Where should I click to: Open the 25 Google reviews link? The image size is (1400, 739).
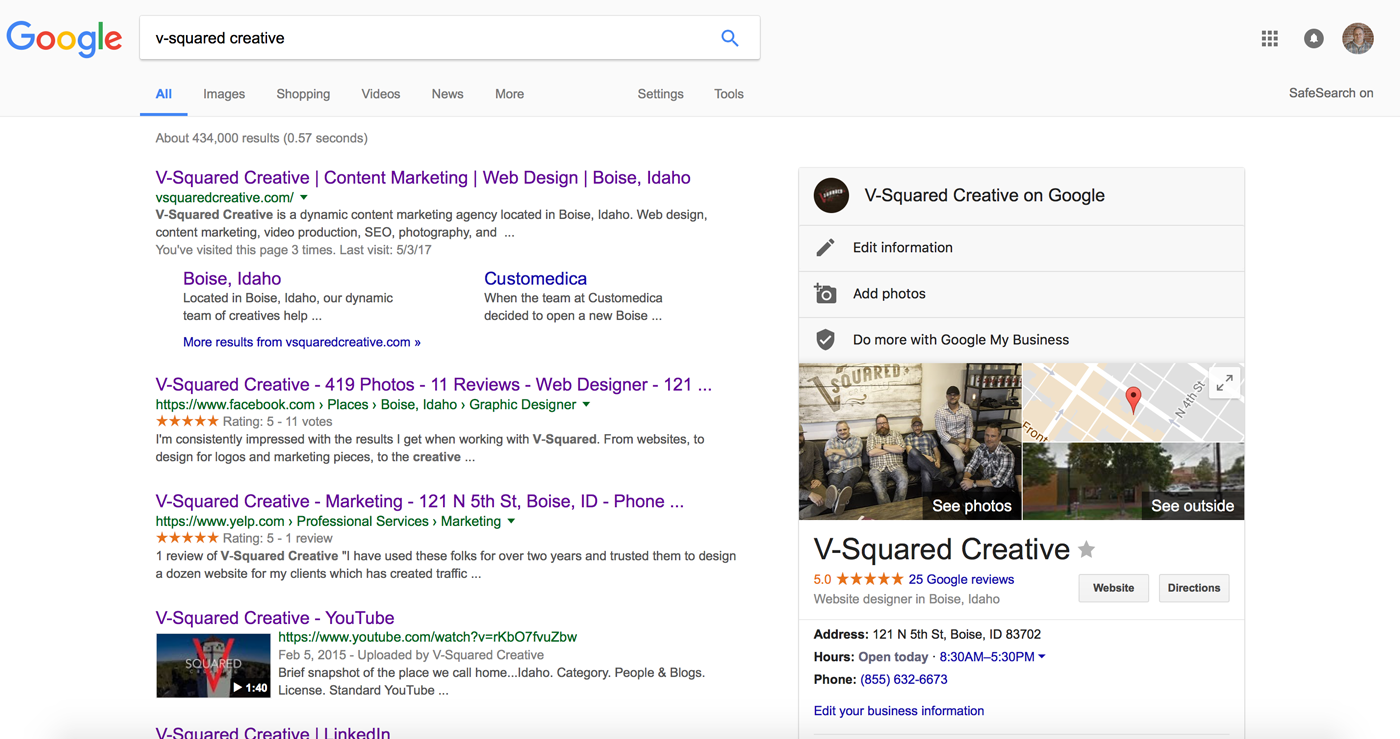tap(961, 579)
